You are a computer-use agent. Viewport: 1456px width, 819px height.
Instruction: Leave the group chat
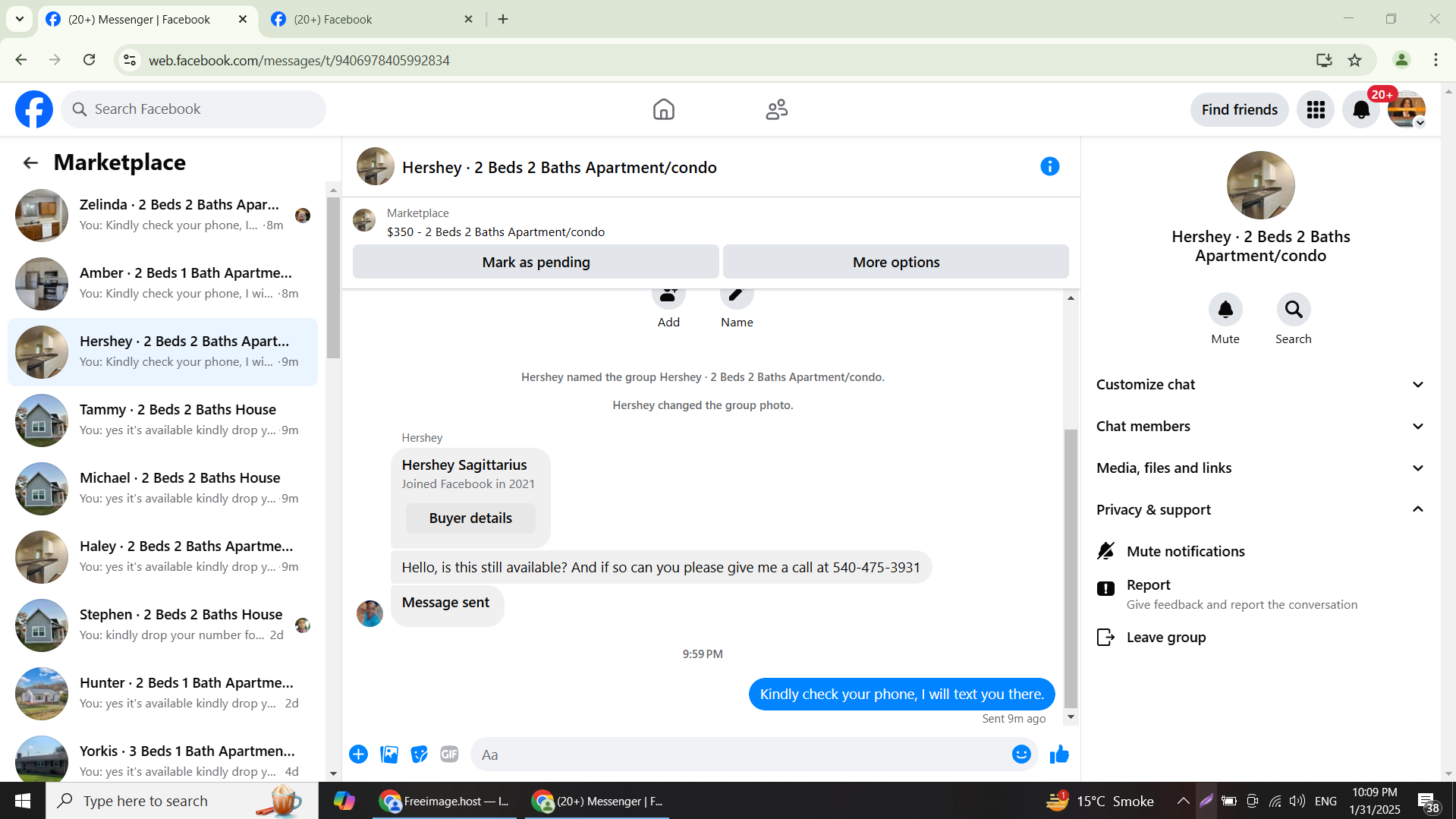coord(1260,637)
